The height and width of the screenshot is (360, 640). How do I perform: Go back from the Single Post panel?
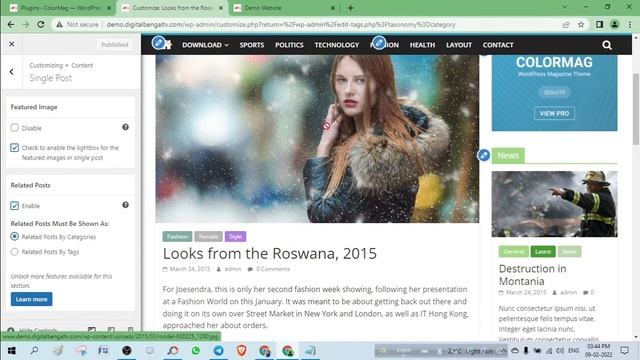[11, 72]
